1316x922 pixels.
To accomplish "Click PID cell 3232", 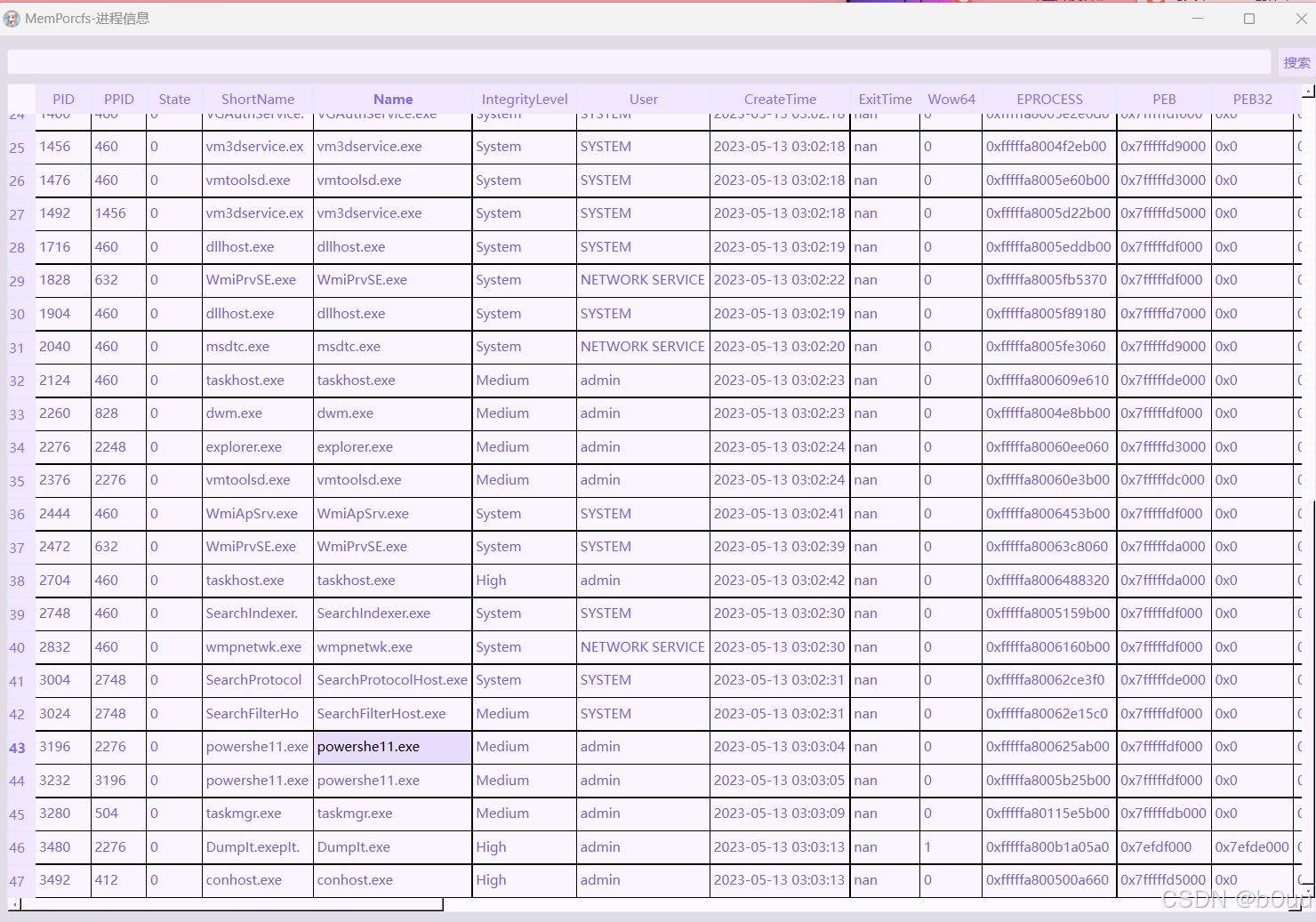I will tap(63, 781).
